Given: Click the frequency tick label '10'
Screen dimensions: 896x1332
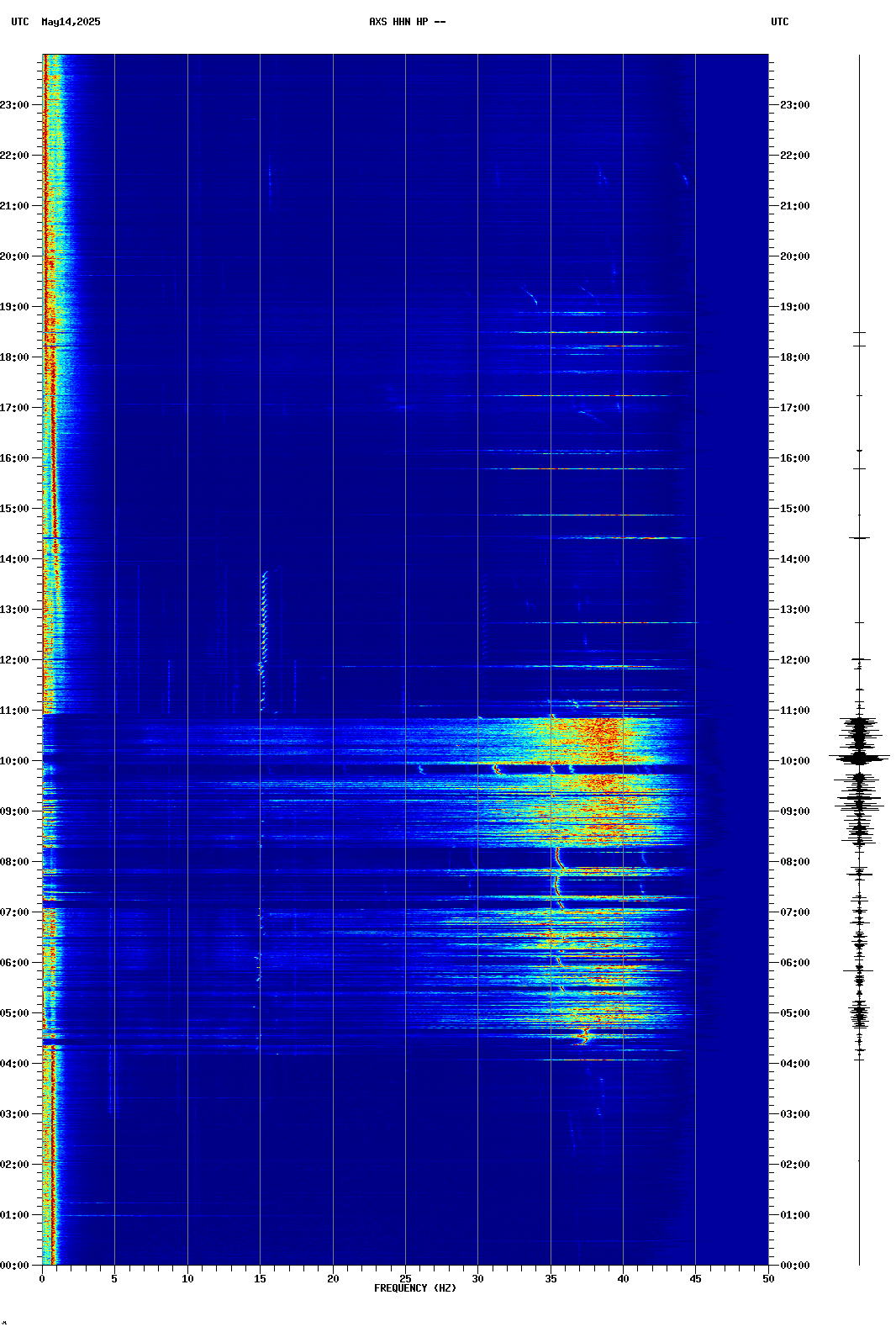Looking at the screenshot, I should point(187,1279).
